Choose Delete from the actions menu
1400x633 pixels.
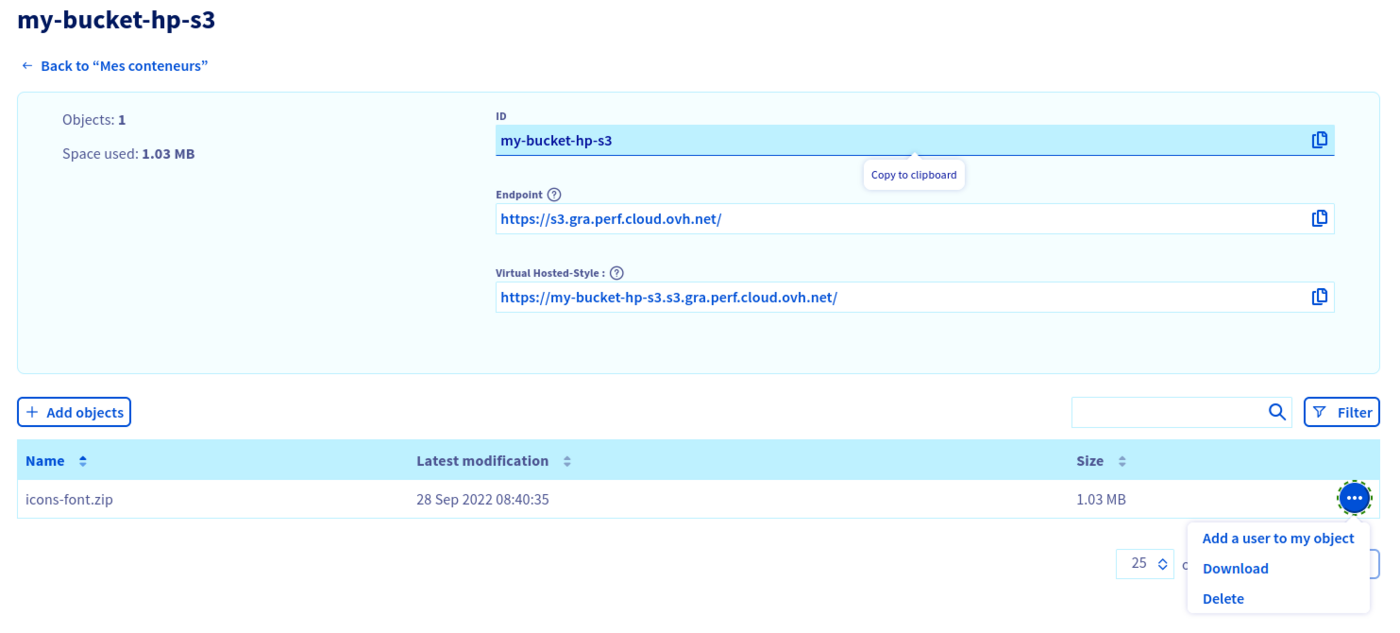pos(1223,599)
